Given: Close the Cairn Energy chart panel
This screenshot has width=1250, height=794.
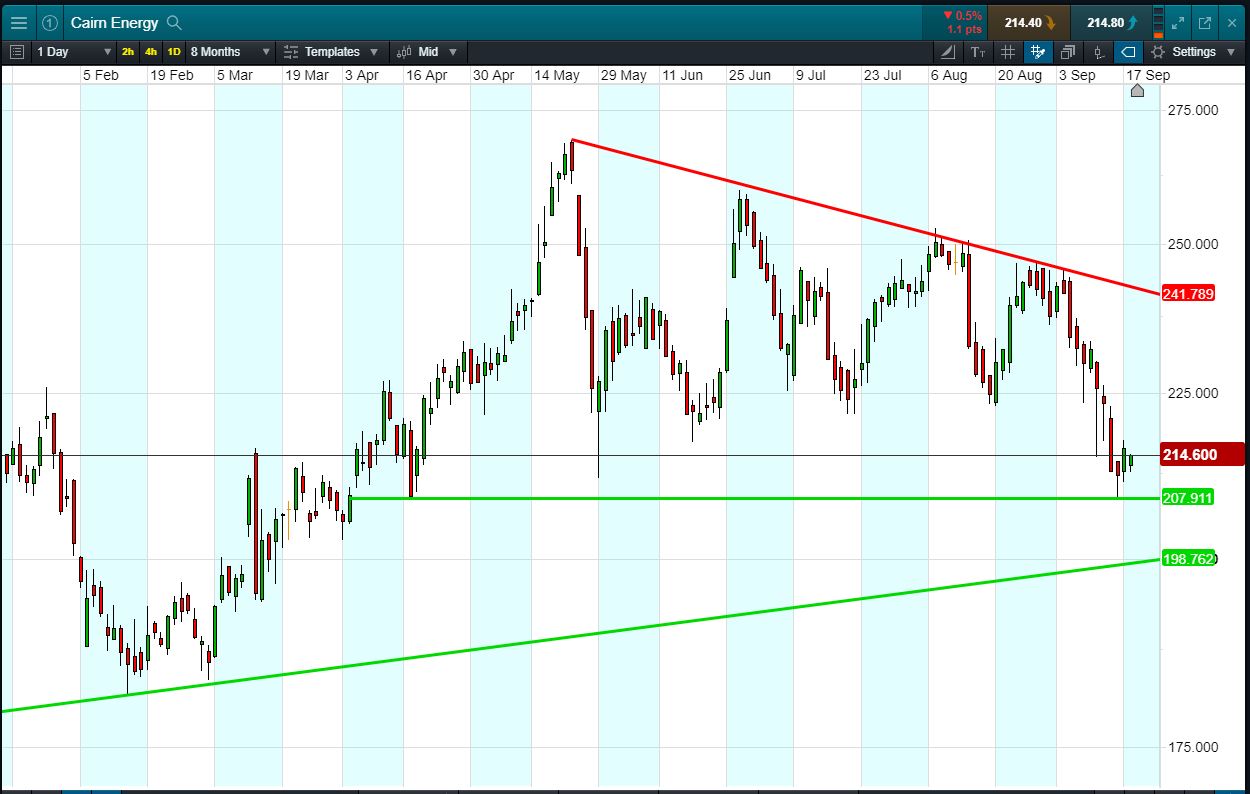Looking at the screenshot, I should [x=1232, y=22].
